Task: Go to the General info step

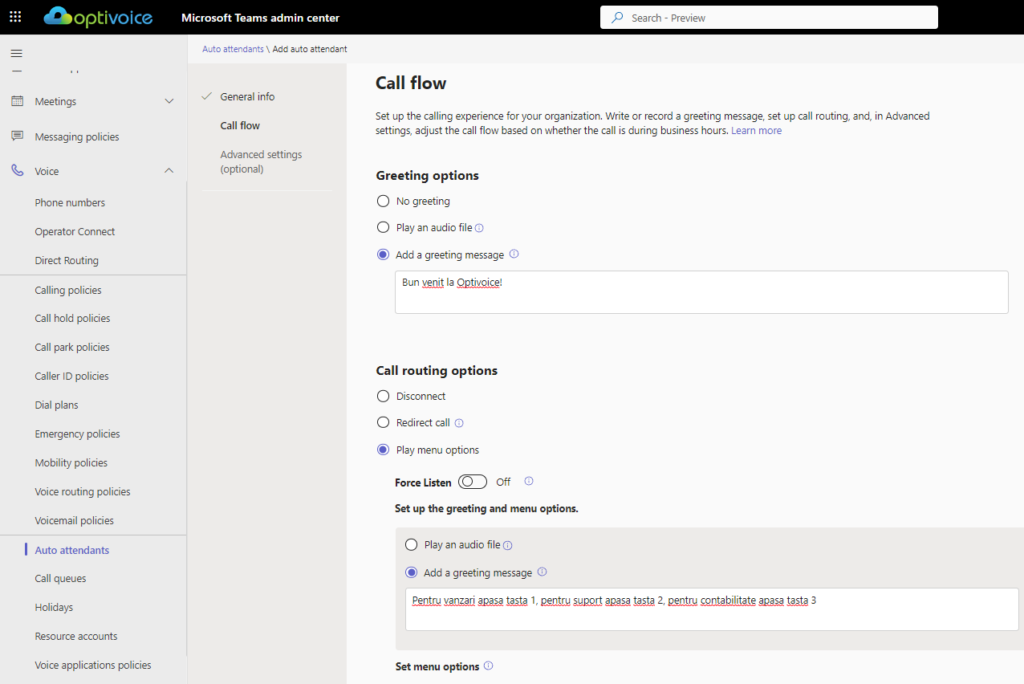Action: (247, 97)
